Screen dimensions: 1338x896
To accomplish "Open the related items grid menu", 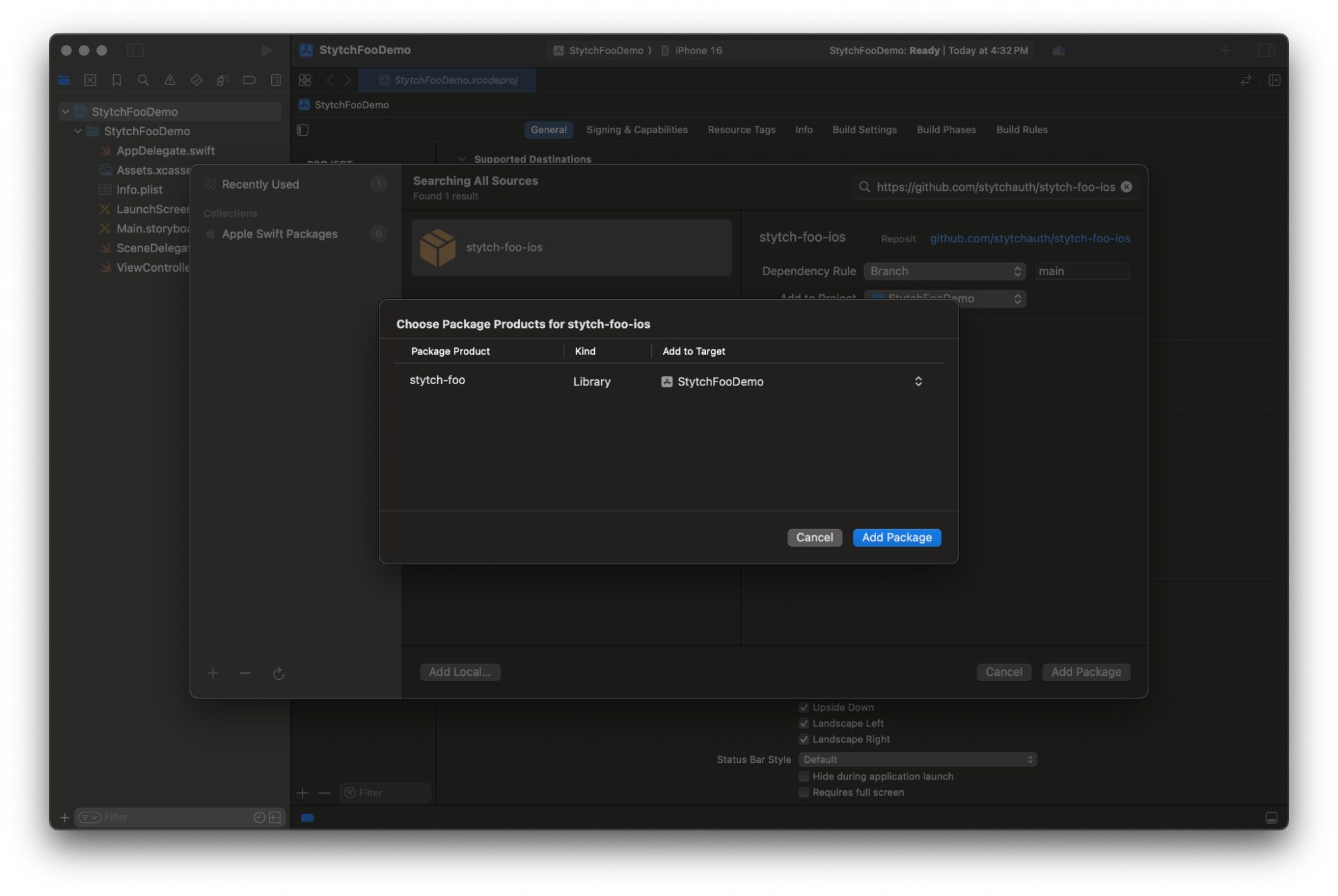I will [305, 80].
